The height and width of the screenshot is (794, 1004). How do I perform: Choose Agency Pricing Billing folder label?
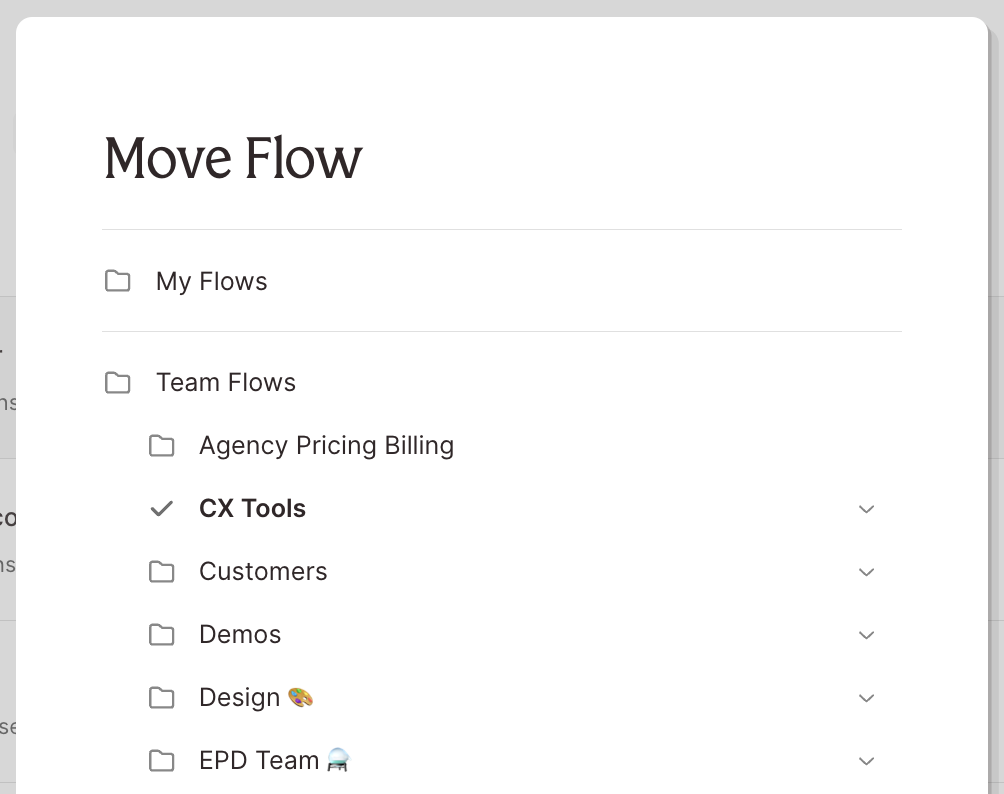point(326,445)
